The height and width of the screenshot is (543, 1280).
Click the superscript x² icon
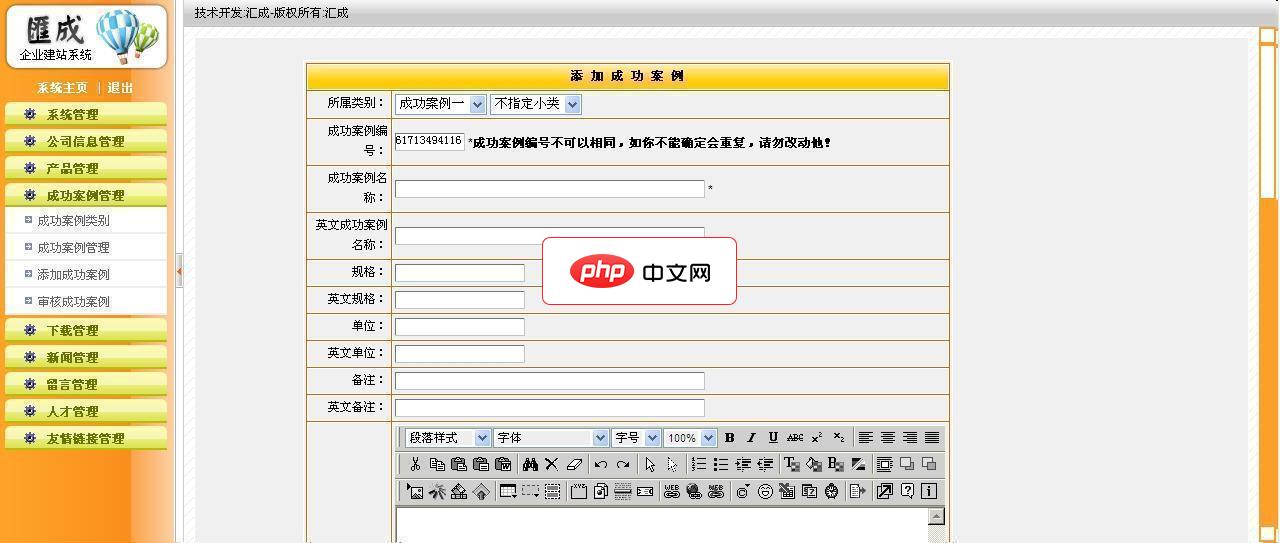(817, 437)
